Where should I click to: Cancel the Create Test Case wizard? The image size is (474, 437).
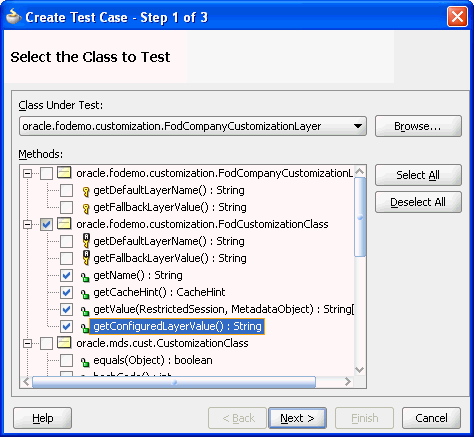431,418
